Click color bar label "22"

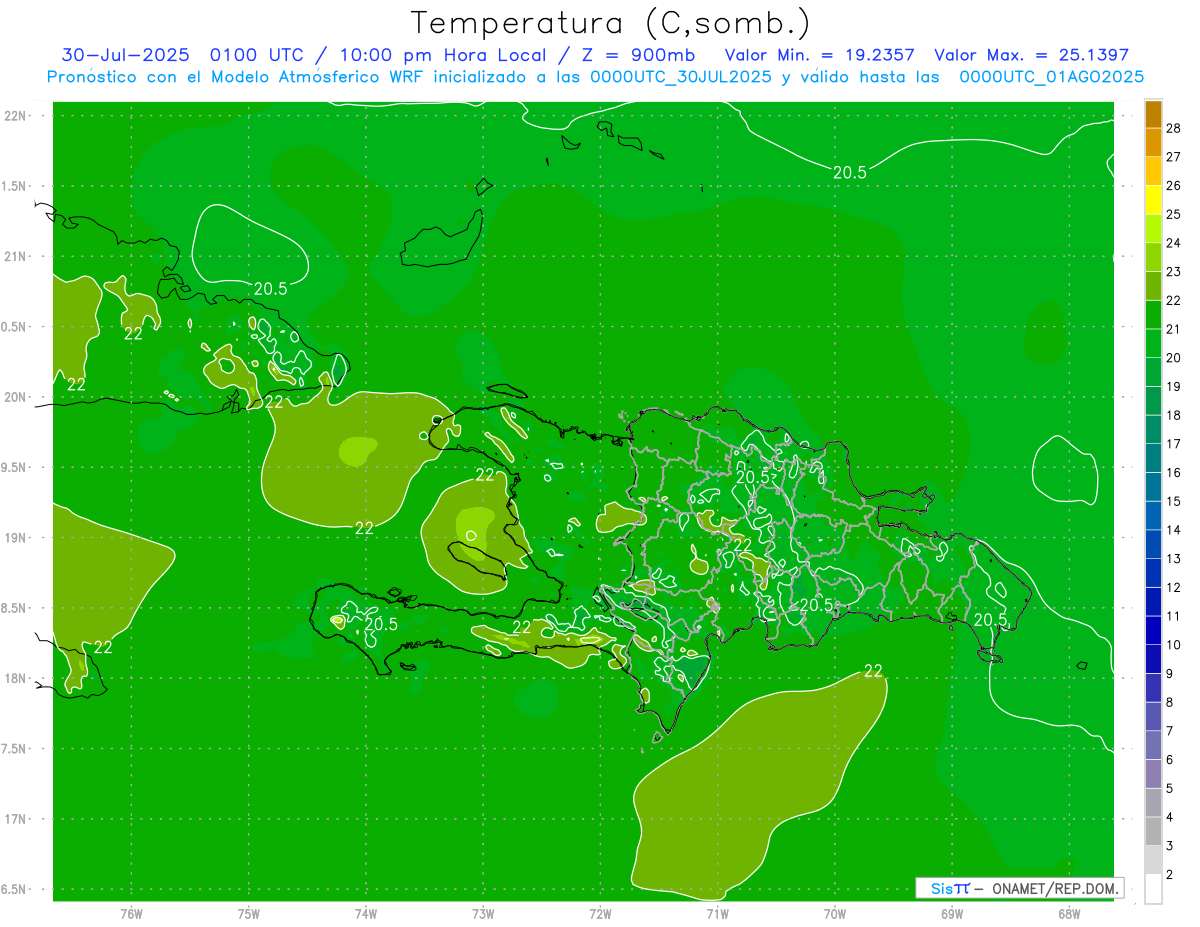pyautogui.click(x=1174, y=300)
